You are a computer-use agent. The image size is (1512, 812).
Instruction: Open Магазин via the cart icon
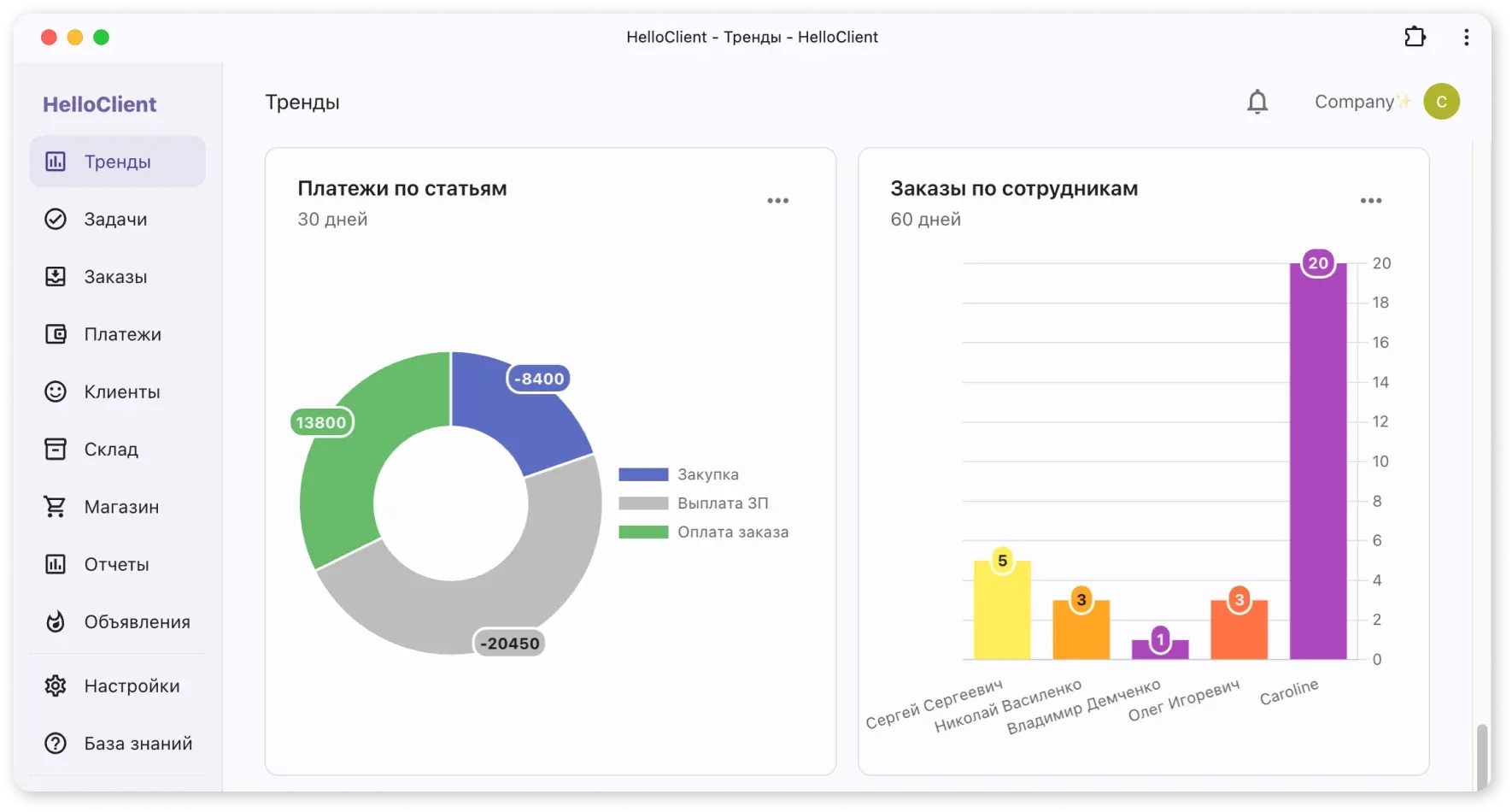click(x=55, y=506)
